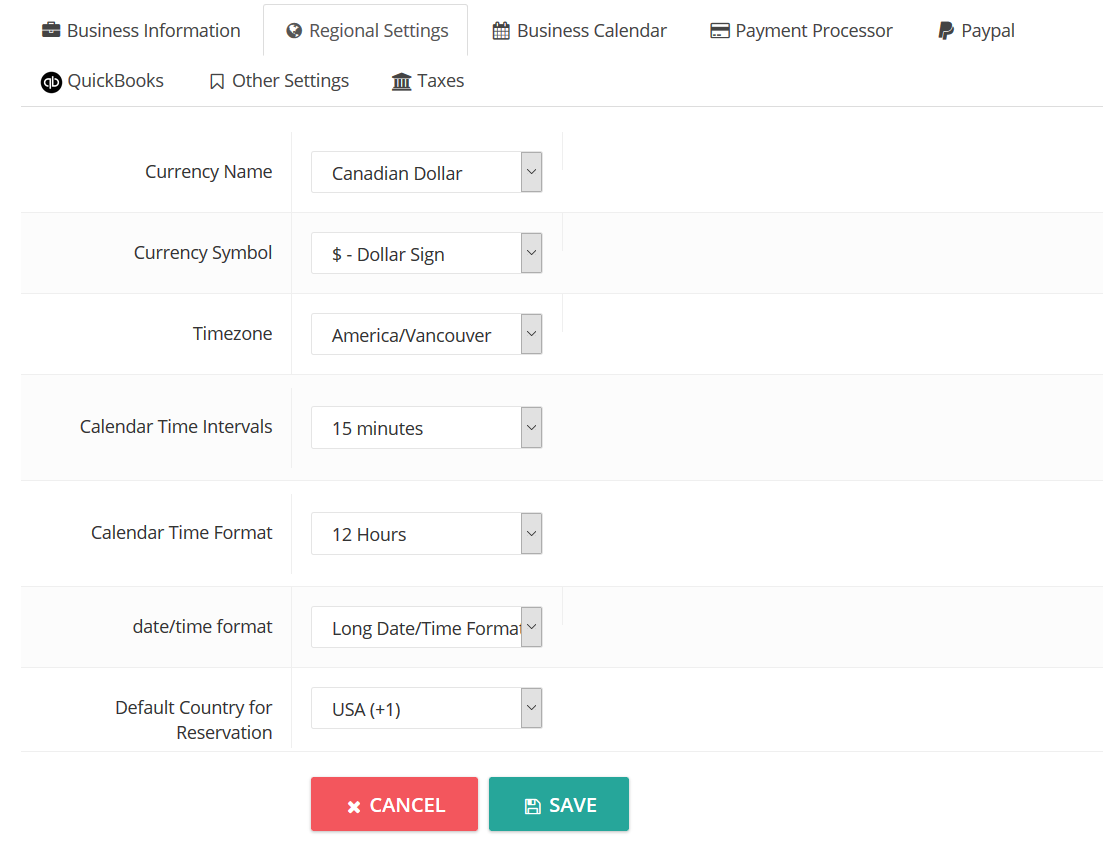Open the Paypal tab

tap(976, 31)
